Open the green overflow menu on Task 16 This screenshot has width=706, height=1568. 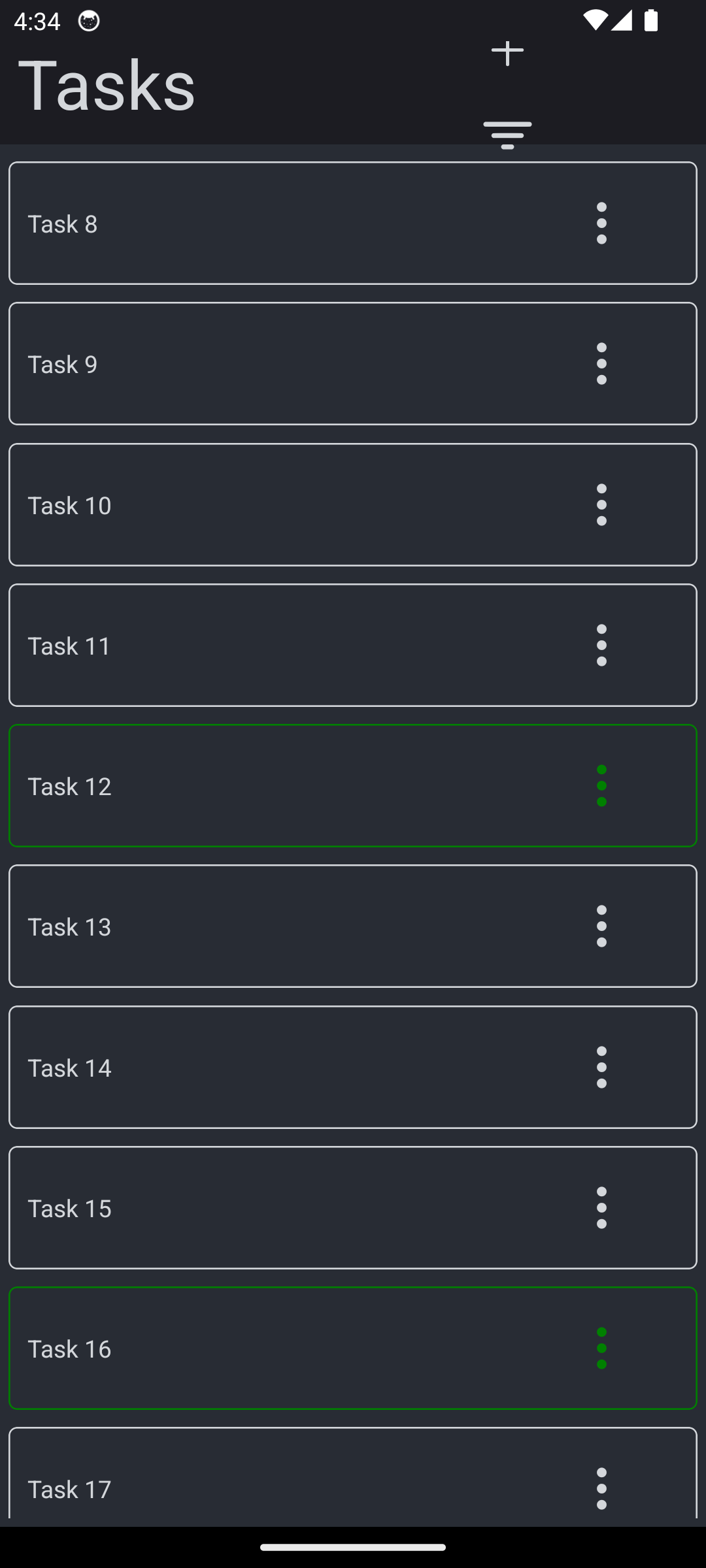coord(601,1348)
